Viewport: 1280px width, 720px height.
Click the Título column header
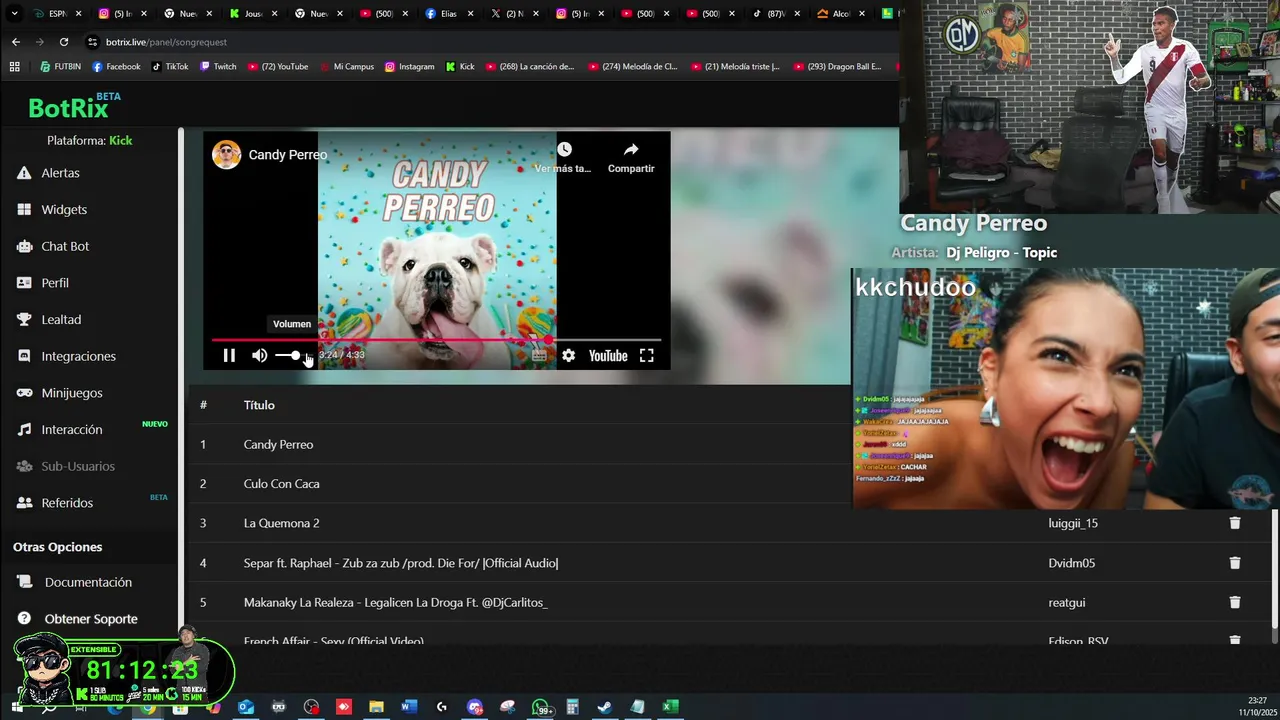259,405
